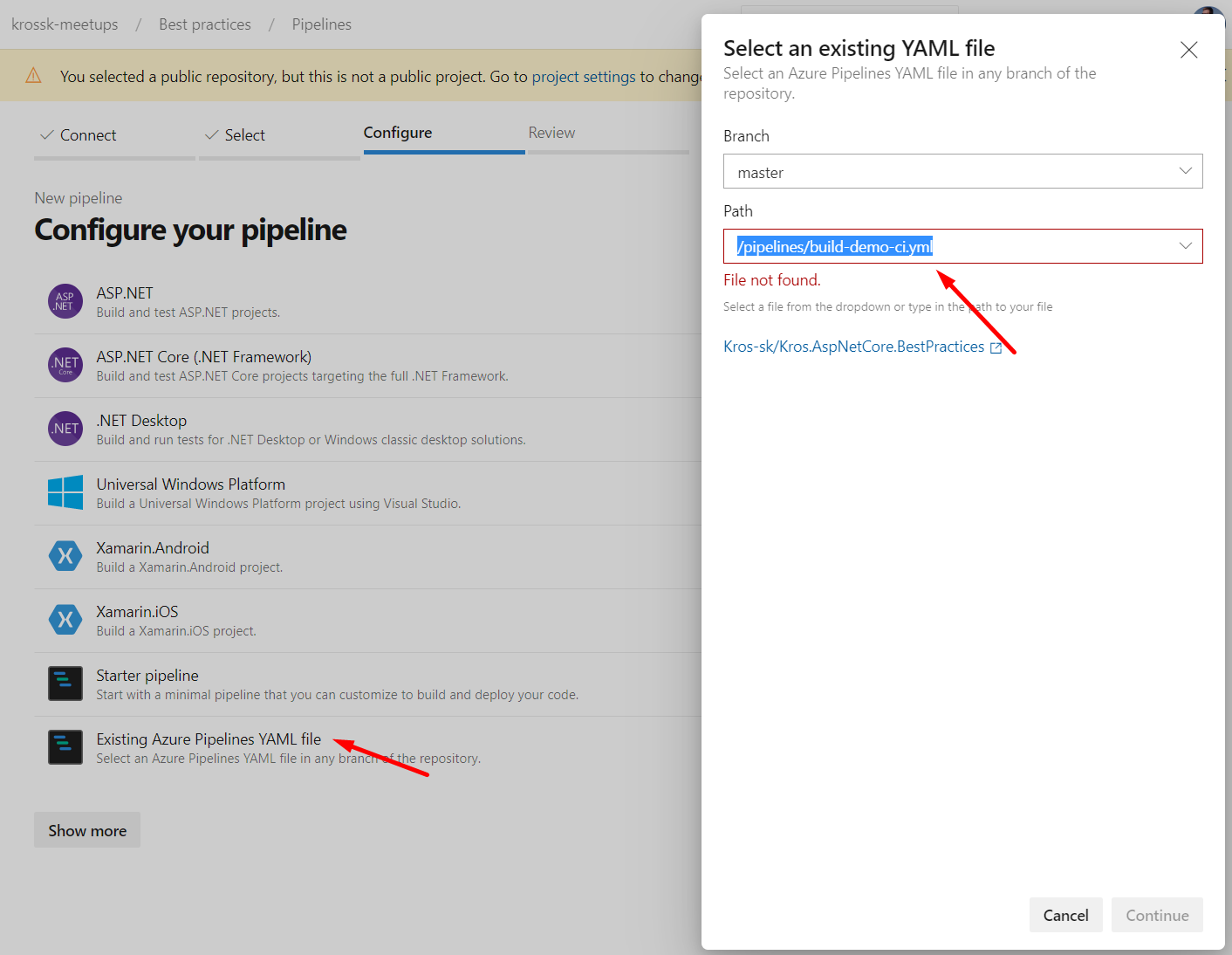1232x955 pixels.
Task: Click the File not found error text
Action: click(x=771, y=280)
